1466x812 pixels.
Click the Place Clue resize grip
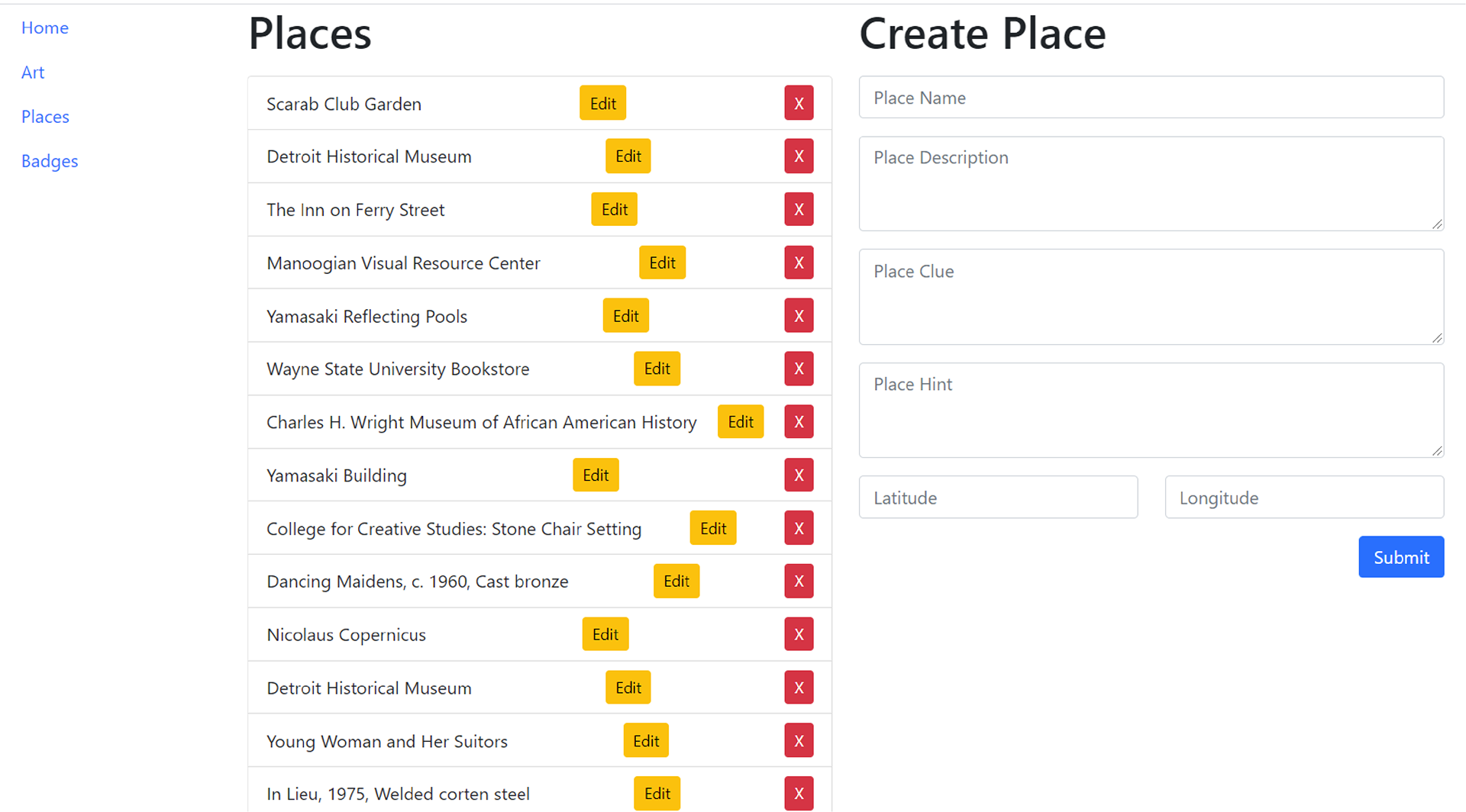1437,338
